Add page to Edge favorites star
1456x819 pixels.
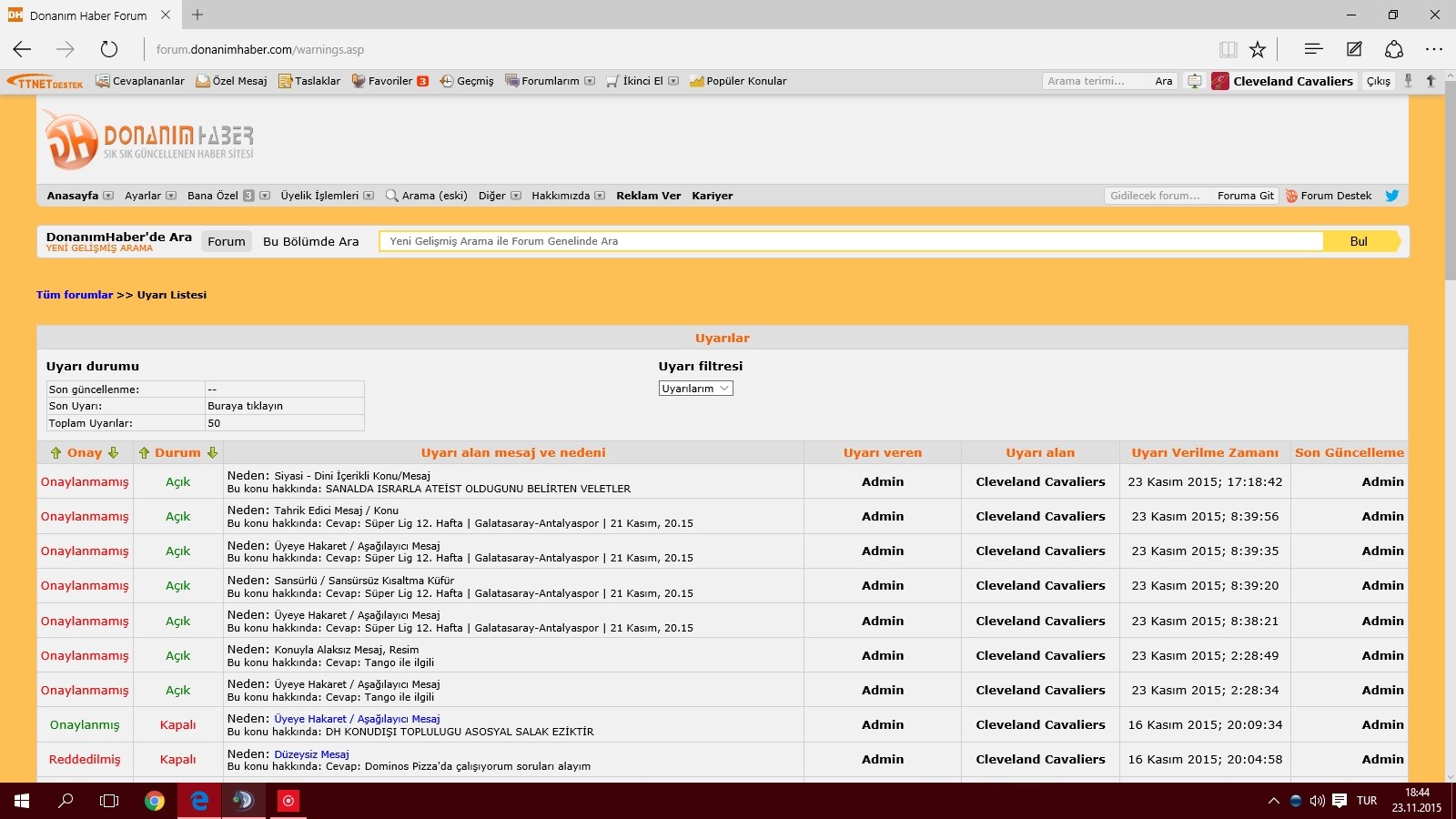1258,49
